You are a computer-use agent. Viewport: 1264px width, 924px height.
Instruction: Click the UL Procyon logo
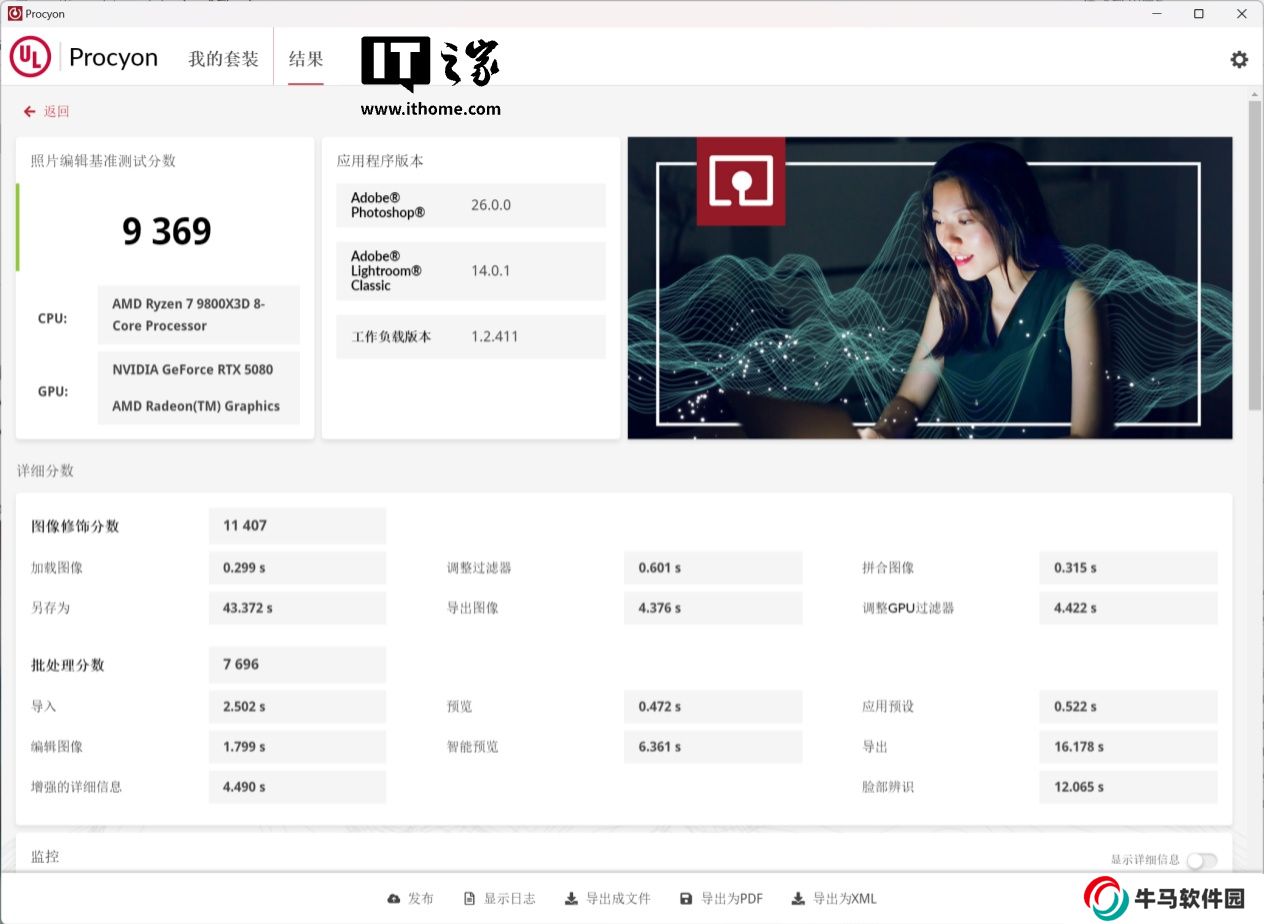(x=30, y=58)
